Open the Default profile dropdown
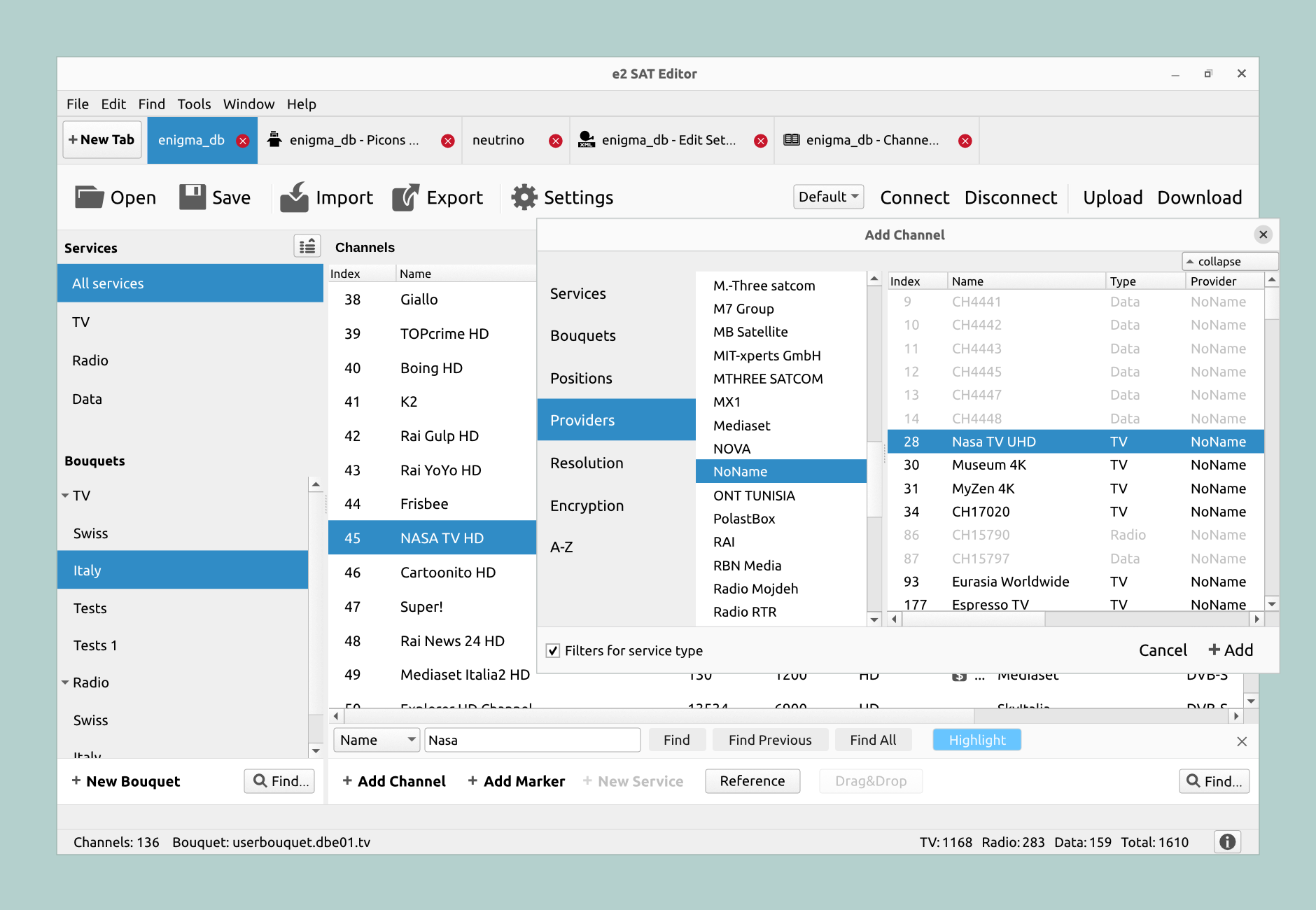Viewport: 1316px width, 910px height. (x=828, y=197)
